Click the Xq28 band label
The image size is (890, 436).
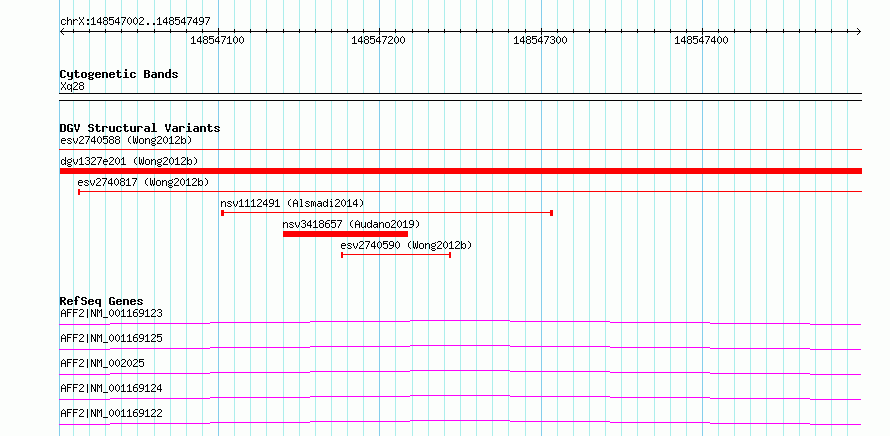(72, 87)
